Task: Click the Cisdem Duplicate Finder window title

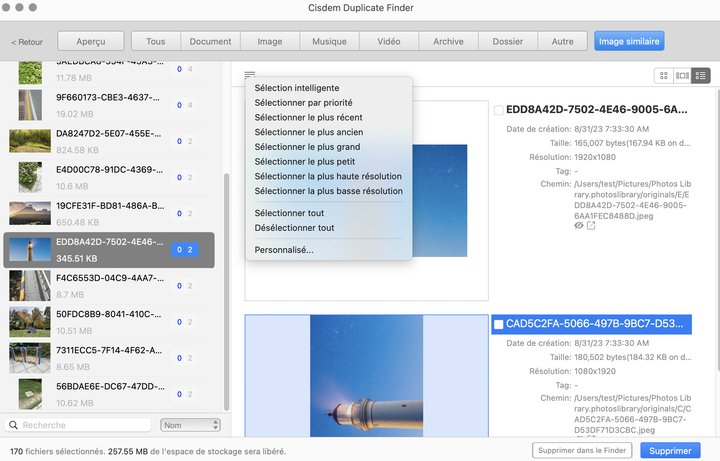Action: pos(360,8)
